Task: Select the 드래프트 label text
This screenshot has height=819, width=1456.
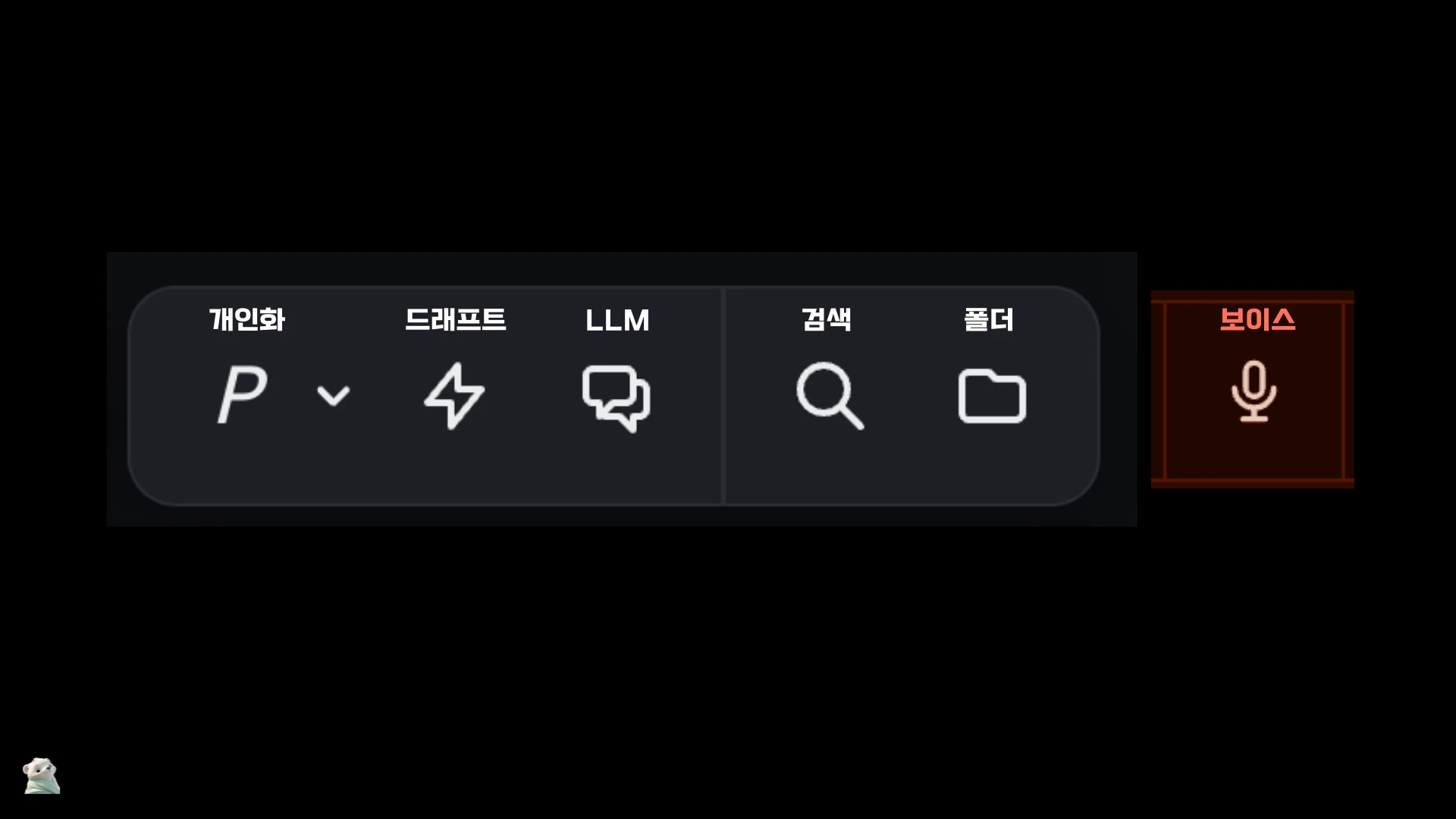Action: click(x=455, y=319)
